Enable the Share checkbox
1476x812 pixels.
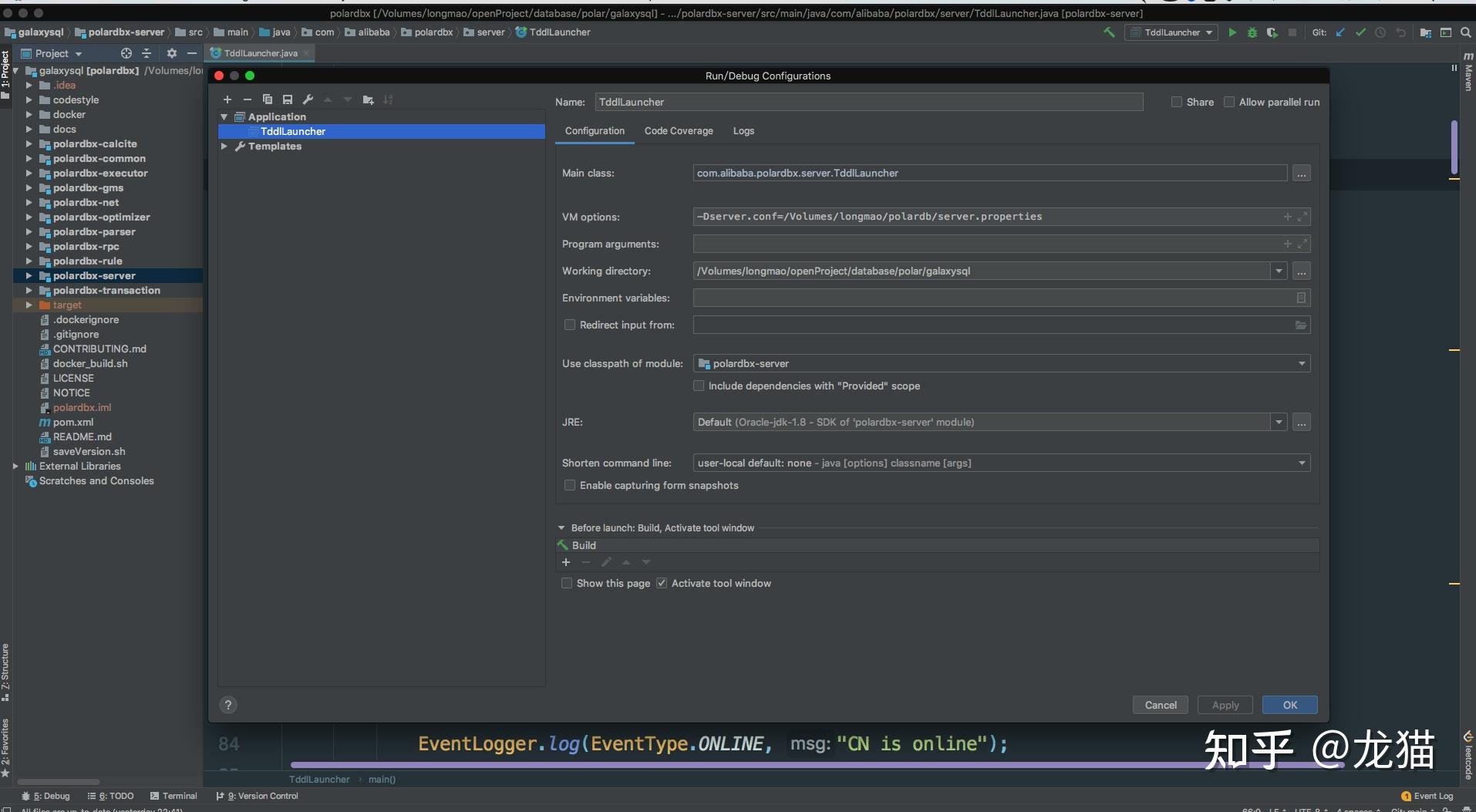click(1177, 102)
